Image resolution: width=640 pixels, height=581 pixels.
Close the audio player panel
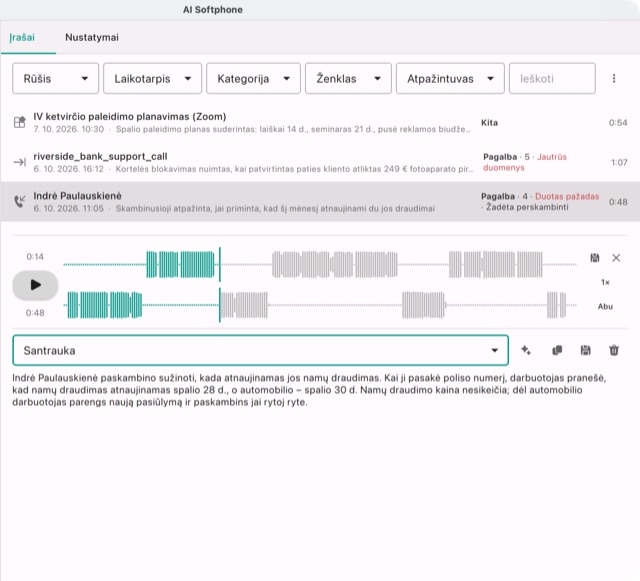coord(616,258)
